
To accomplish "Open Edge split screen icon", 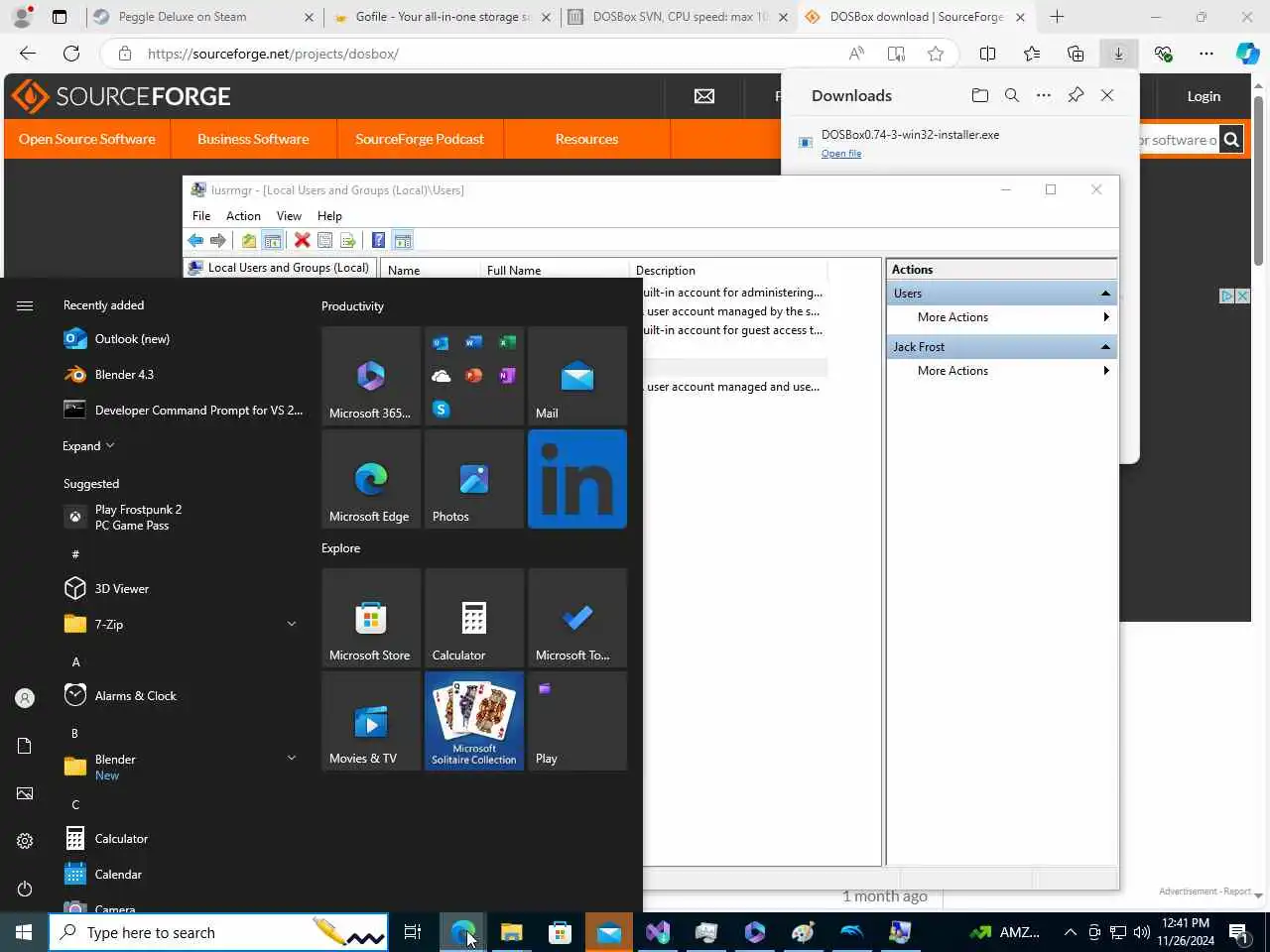I will tap(987, 54).
